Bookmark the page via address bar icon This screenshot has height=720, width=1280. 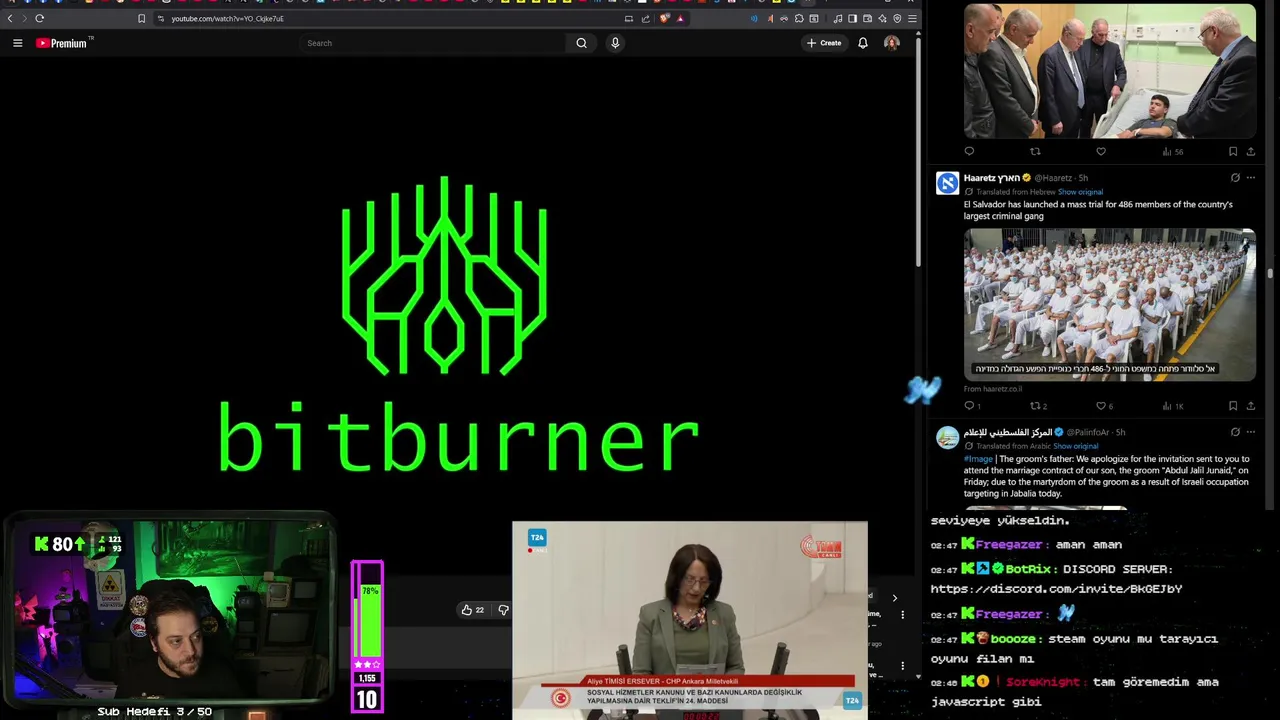(141, 18)
